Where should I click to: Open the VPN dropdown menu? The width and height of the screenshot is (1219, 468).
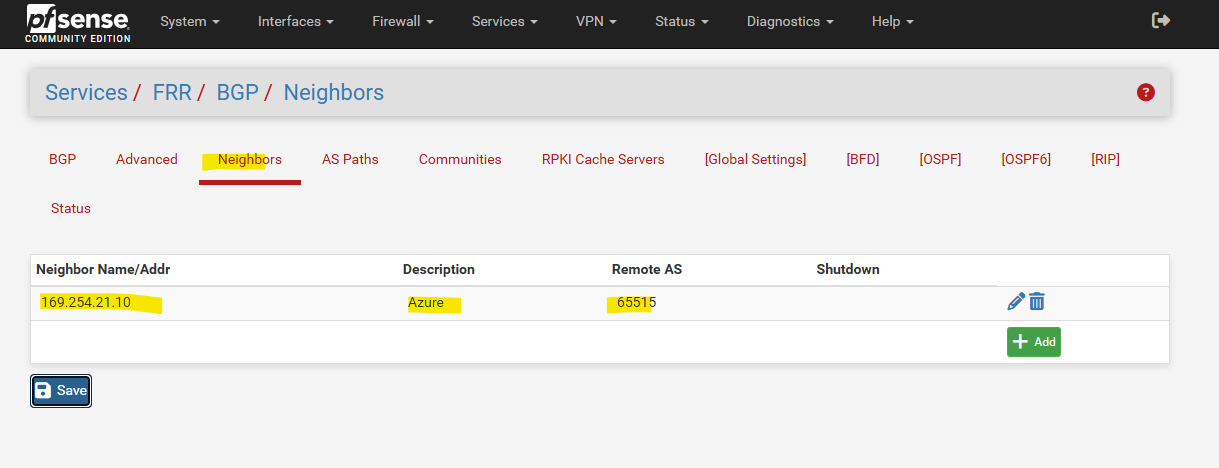596,21
